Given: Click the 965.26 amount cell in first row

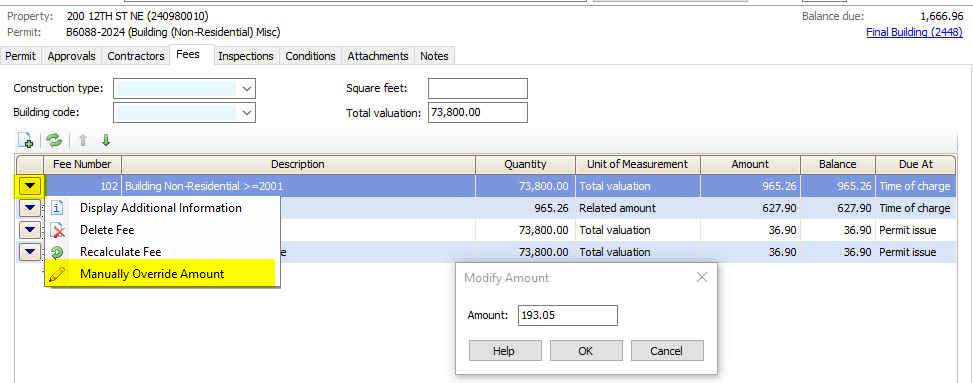Looking at the screenshot, I should [750, 186].
